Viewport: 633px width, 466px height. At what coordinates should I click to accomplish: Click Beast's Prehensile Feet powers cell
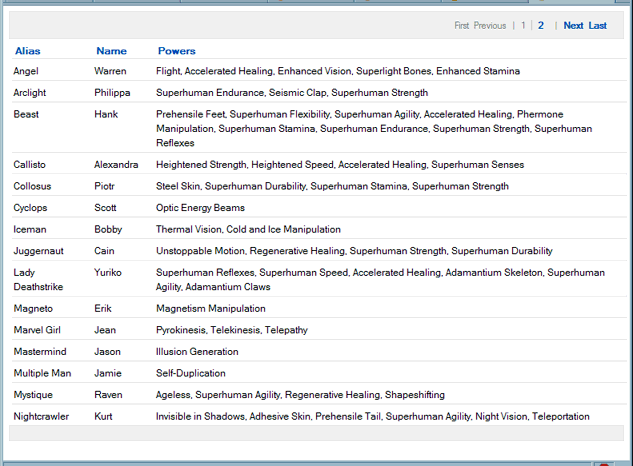coord(374,128)
